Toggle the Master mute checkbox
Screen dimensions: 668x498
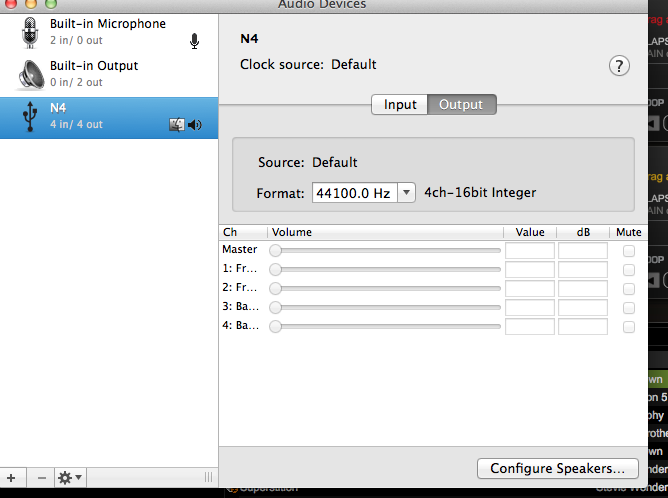click(628, 251)
